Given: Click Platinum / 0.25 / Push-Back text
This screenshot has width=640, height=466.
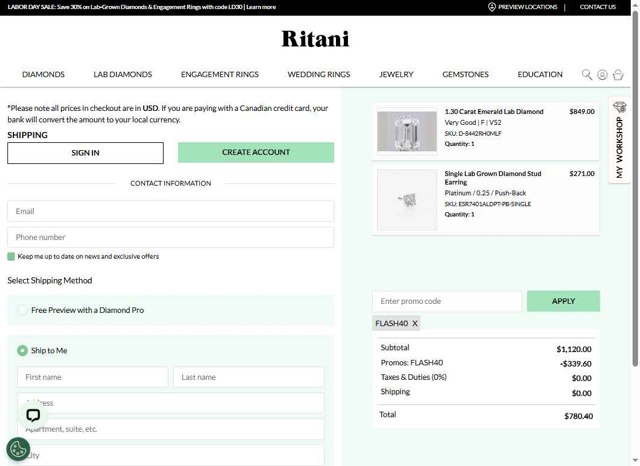Looking at the screenshot, I should coord(485,193).
